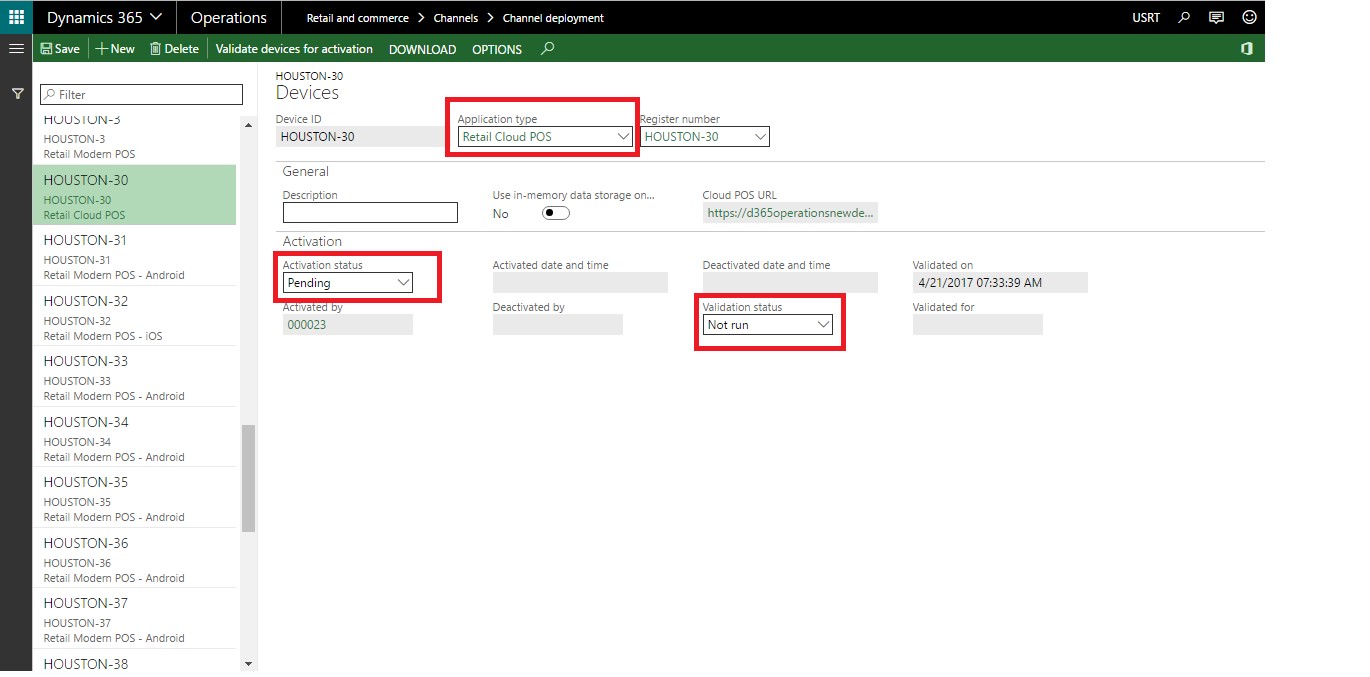
Task: Go to the Channels breadcrumb
Action: [455, 18]
